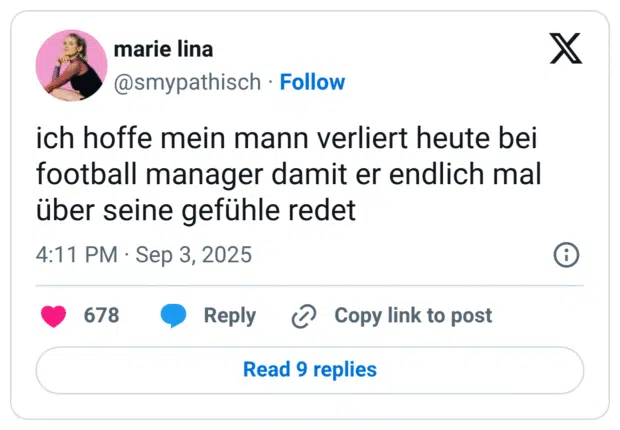
Task: Open the info icon beside the timestamp
Action: click(x=566, y=255)
